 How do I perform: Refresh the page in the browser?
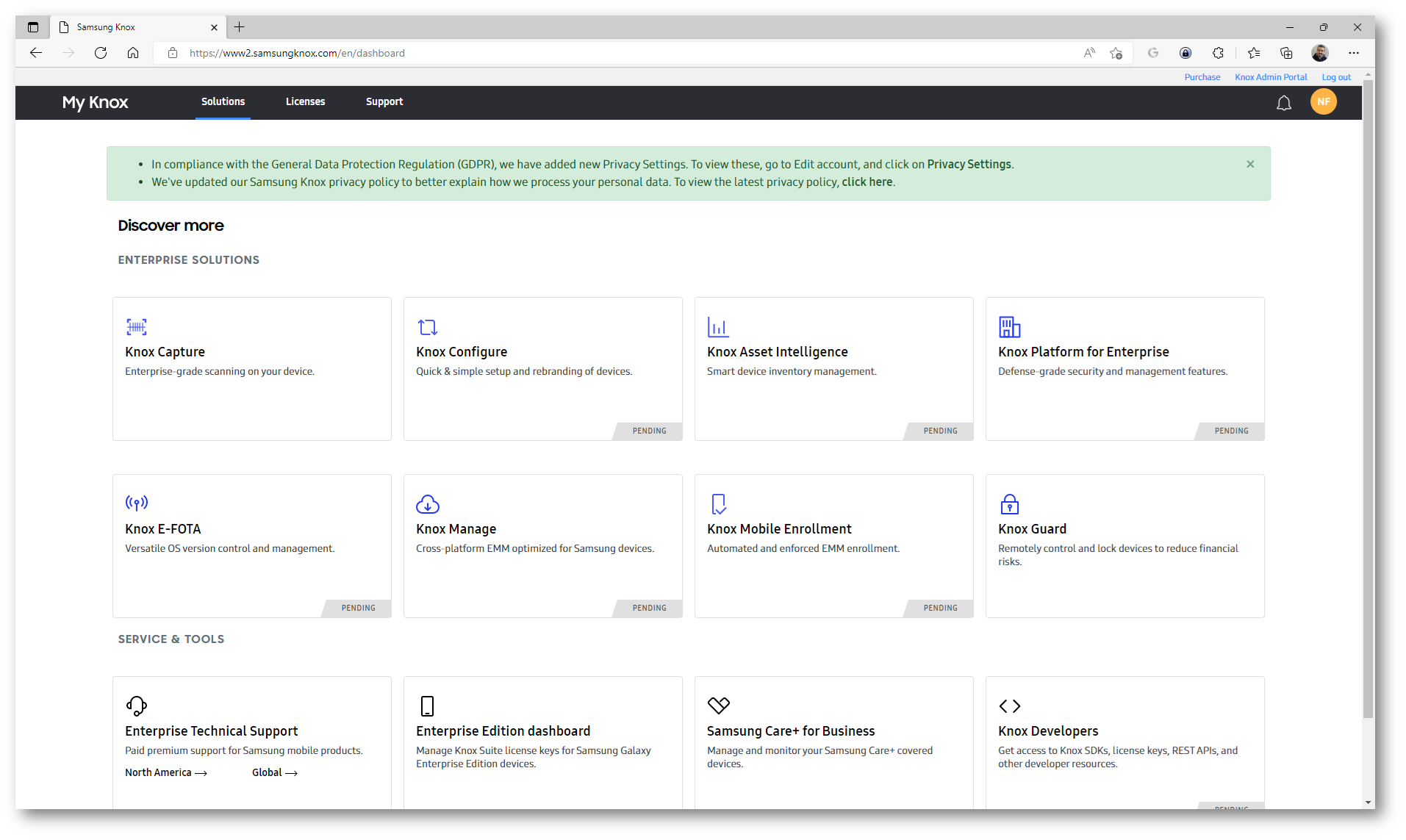101,53
